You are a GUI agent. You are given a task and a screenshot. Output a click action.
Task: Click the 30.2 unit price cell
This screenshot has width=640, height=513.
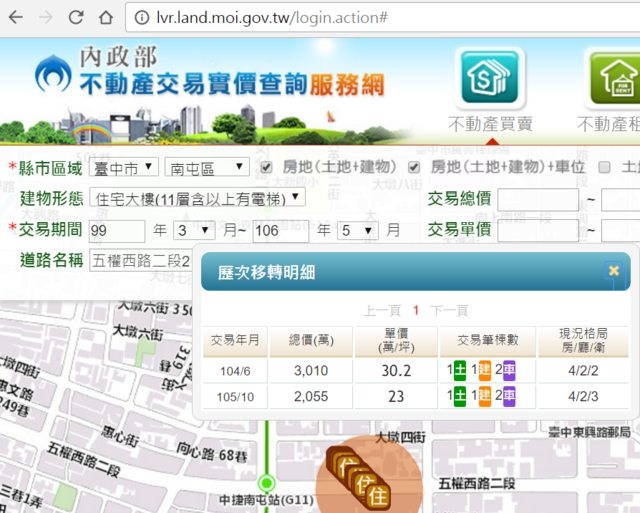(396, 371)
